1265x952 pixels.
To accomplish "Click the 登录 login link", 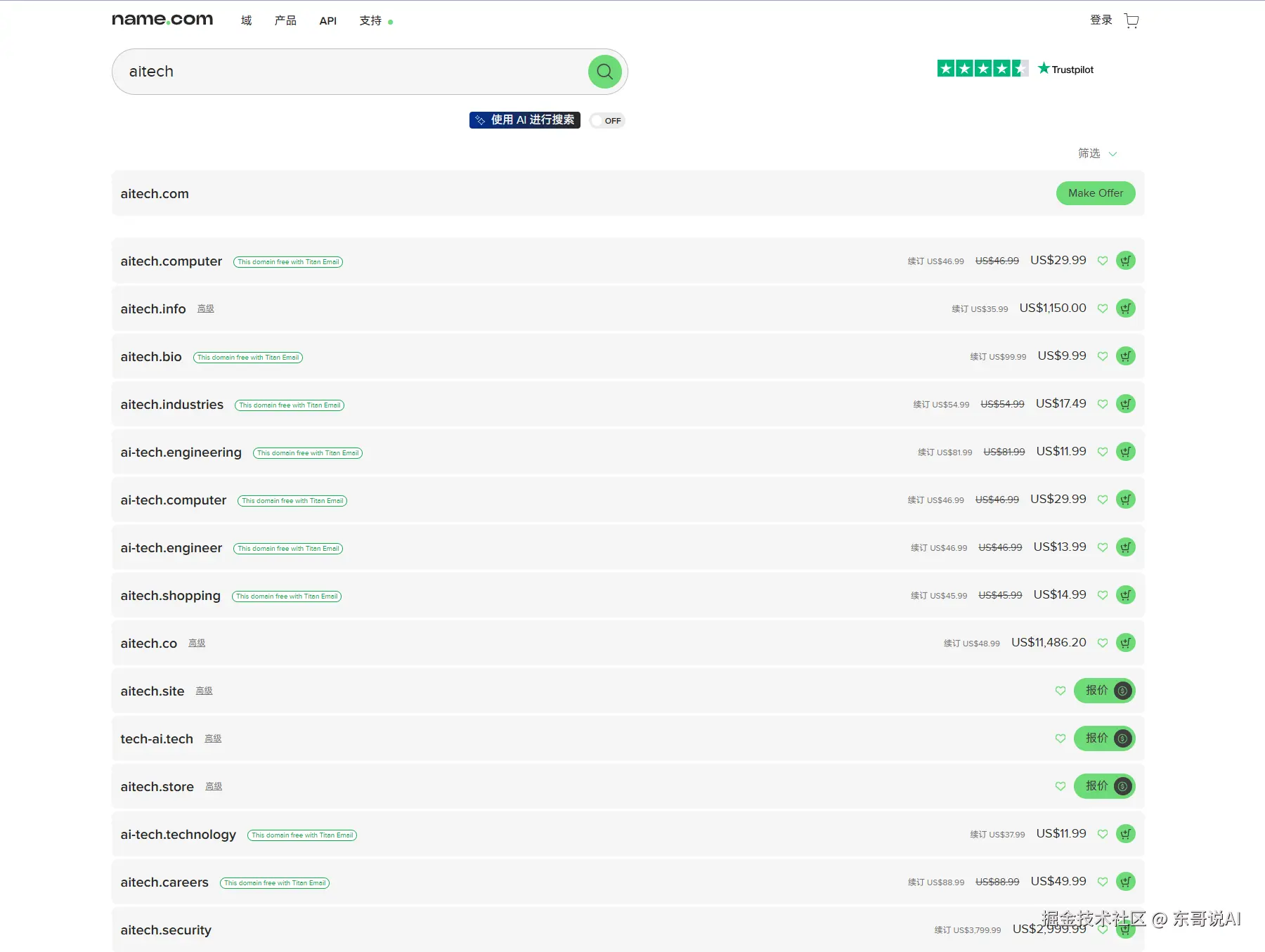I will pos(1101,20).
